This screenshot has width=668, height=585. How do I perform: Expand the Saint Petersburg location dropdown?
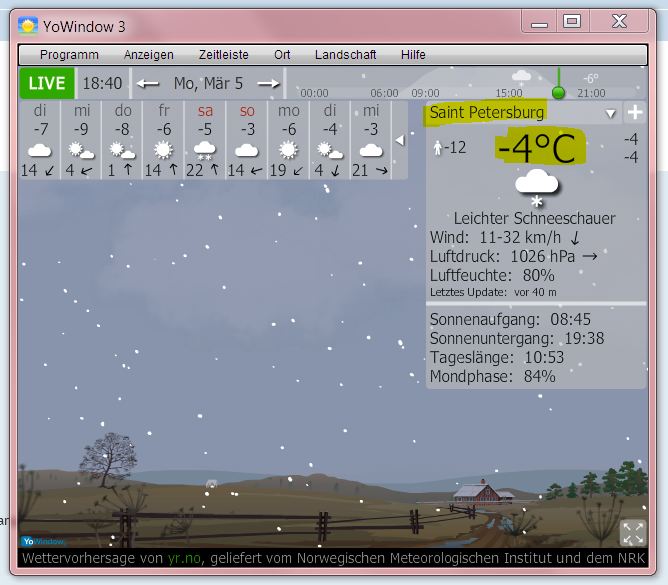(x=610, y=113)
